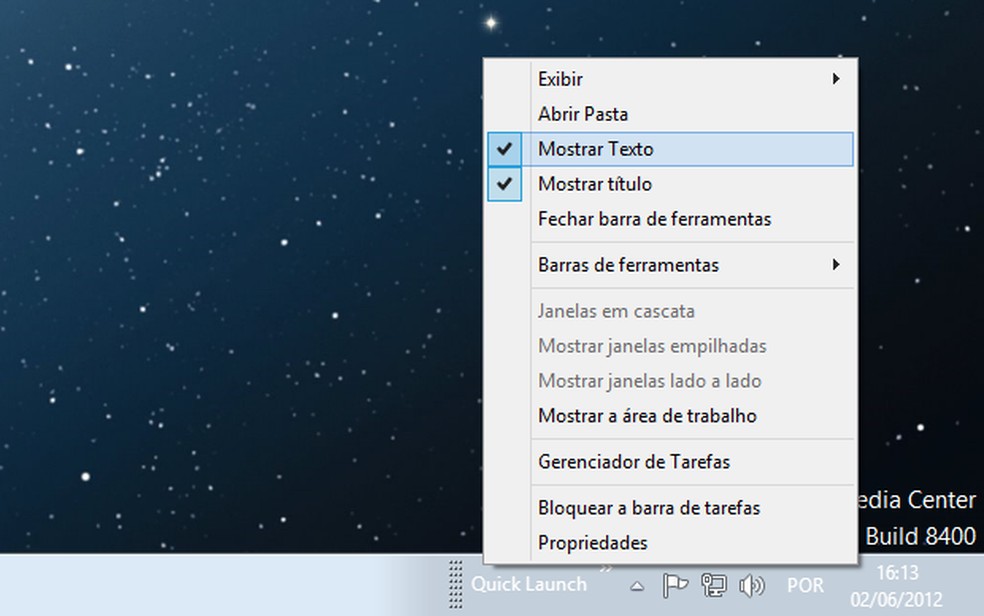Open the Action Center flag icon
The height and width of the screenshot is (616, 984).
[x=675, y=585]
